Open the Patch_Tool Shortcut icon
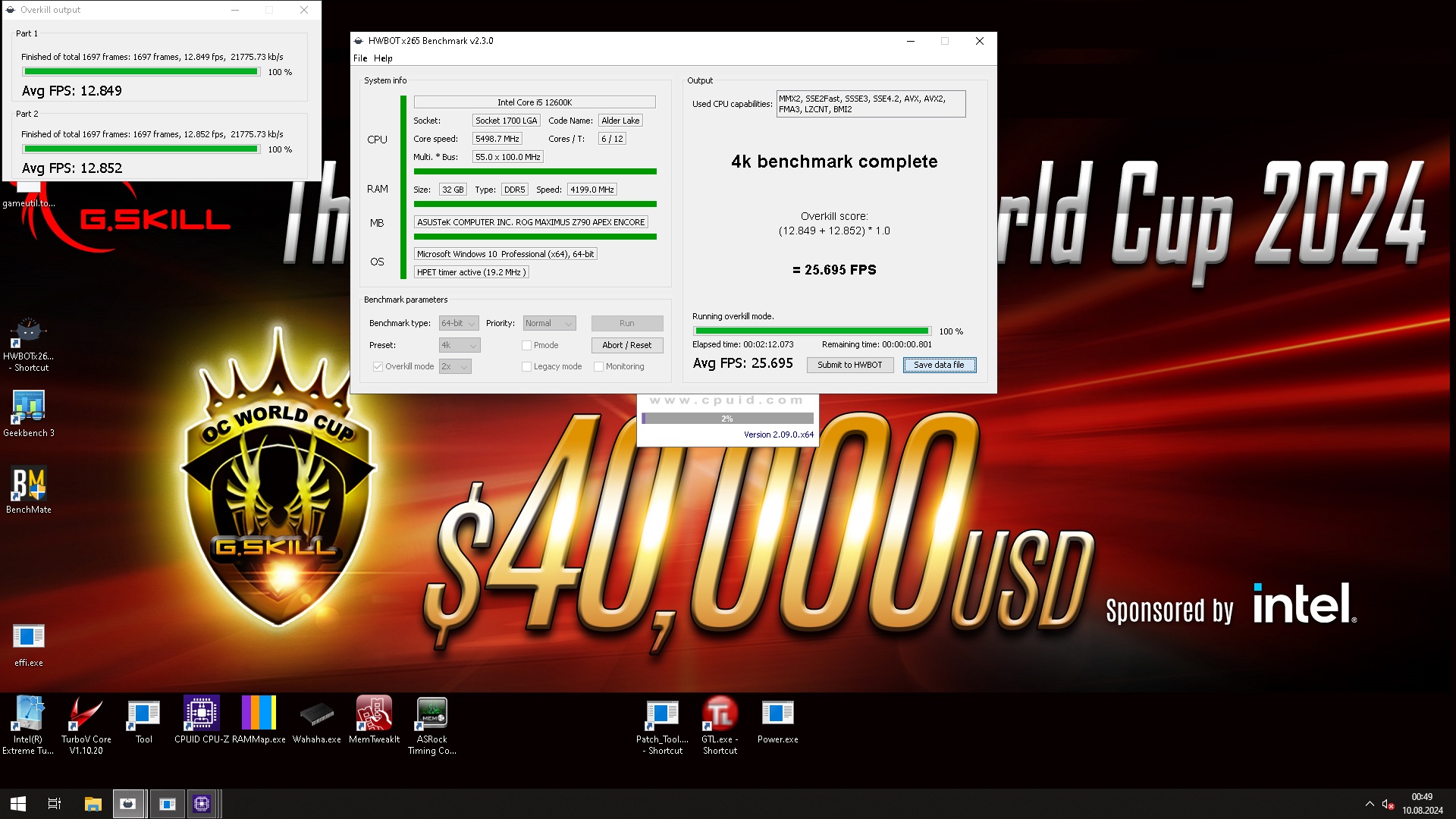1456x819 pixels. [663, 726]
